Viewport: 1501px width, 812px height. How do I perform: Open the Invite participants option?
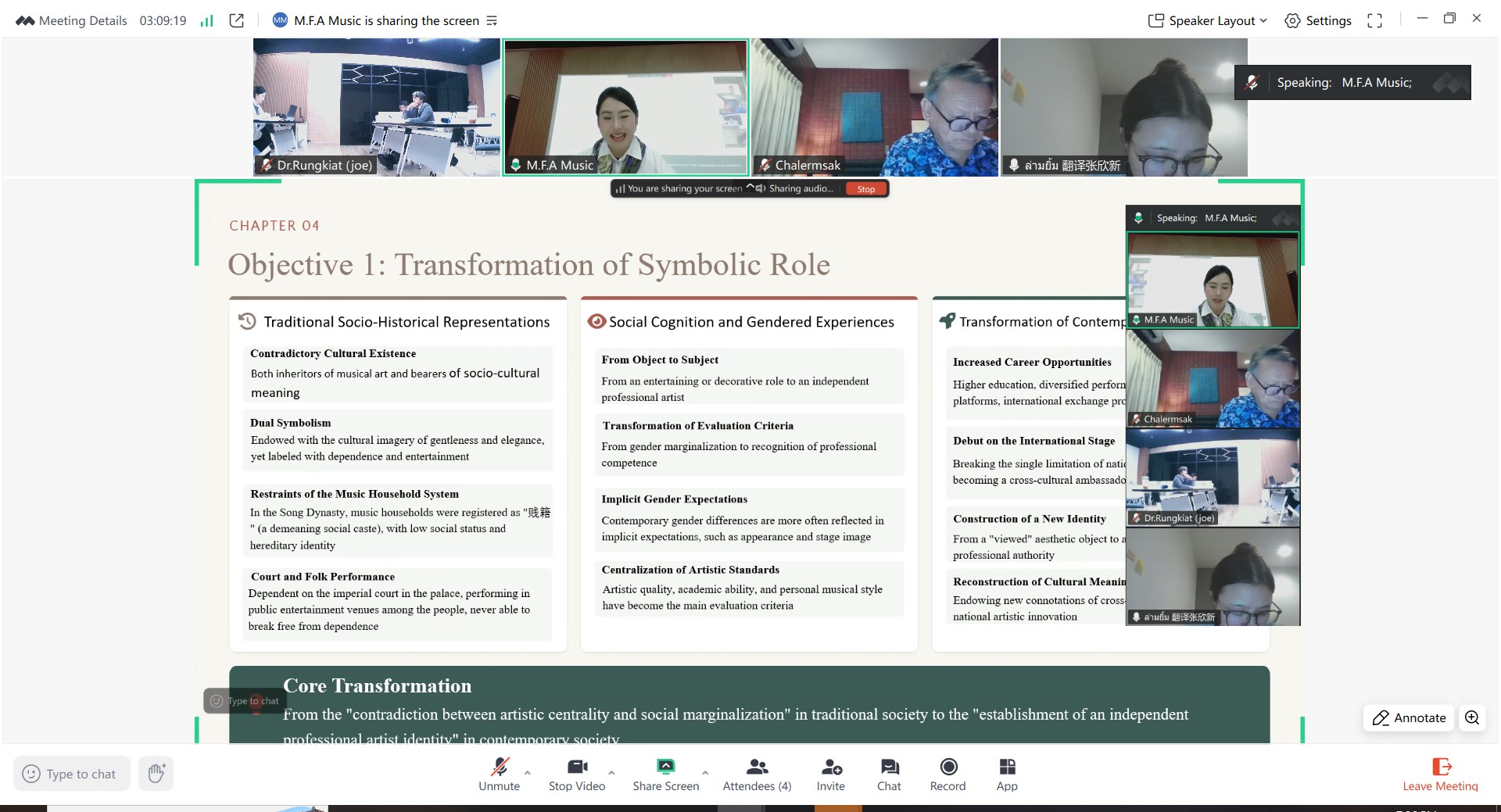coord(830,774)
